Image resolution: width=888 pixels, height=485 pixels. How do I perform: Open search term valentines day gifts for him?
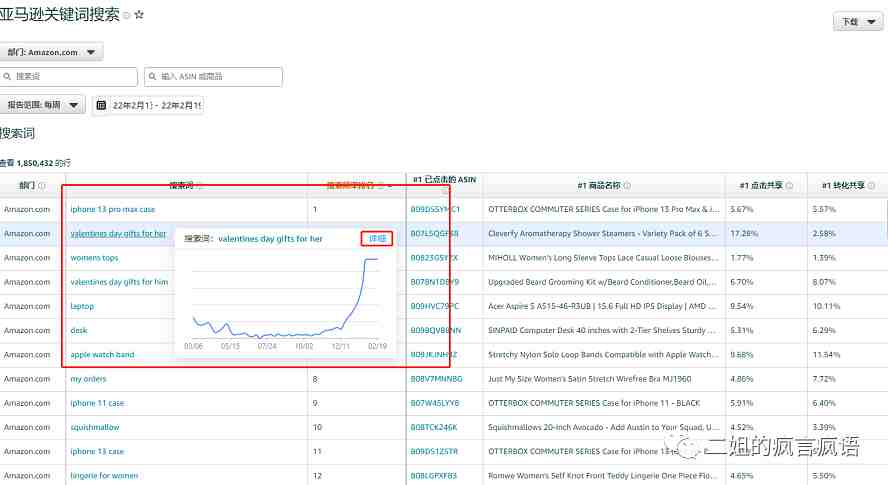coord(119,282)
